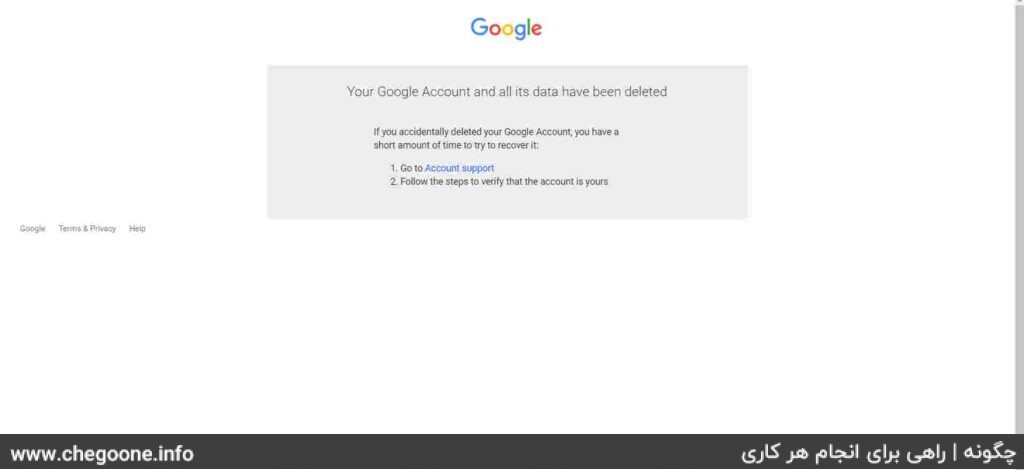Click the www.chegoone.info watermark
Viewport: 1024px width, 470px height.
pyautogui.click(x=102, y=453)
